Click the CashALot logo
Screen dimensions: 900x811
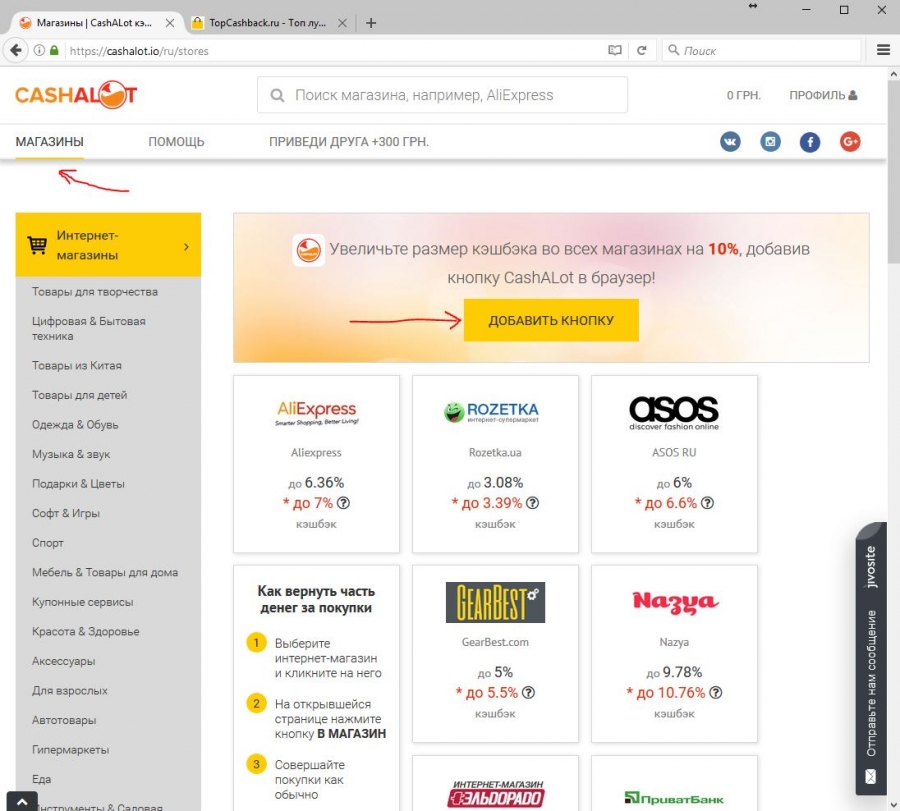point(76,95)
